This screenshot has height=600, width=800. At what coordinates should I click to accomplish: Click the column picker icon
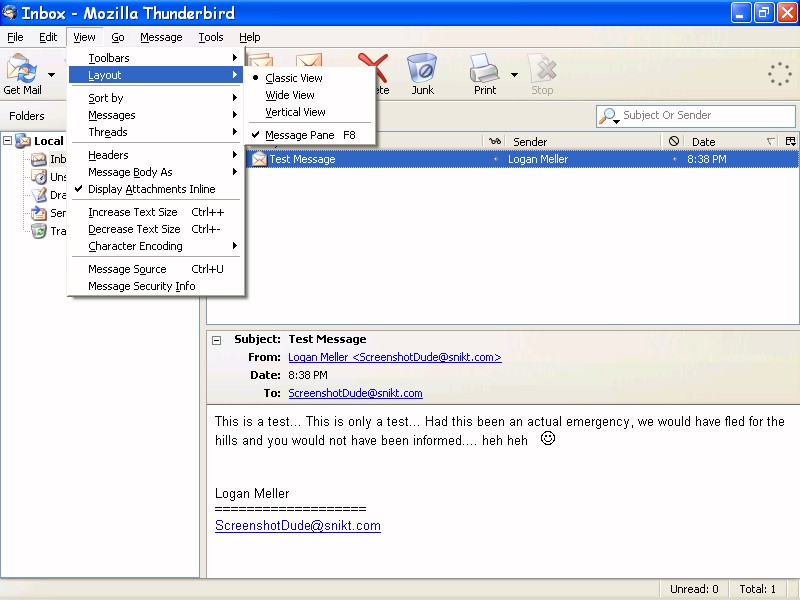point(790,141)
